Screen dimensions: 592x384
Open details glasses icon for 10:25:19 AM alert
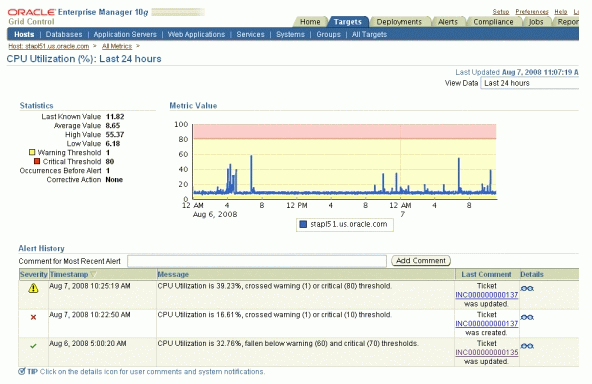point(527,289)
